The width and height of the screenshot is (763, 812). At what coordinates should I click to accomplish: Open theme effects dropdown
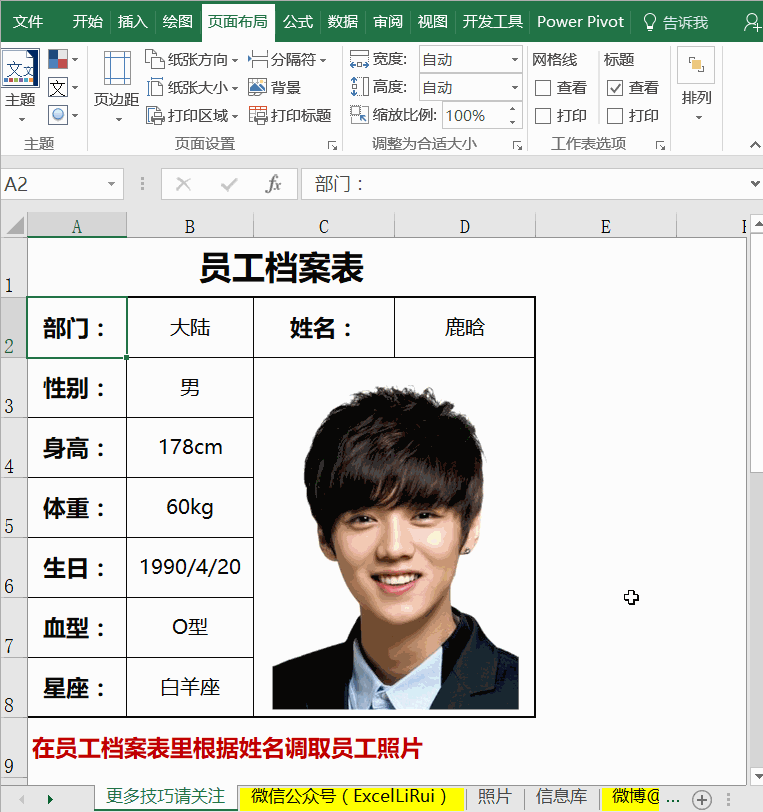(x=63, y=115)
